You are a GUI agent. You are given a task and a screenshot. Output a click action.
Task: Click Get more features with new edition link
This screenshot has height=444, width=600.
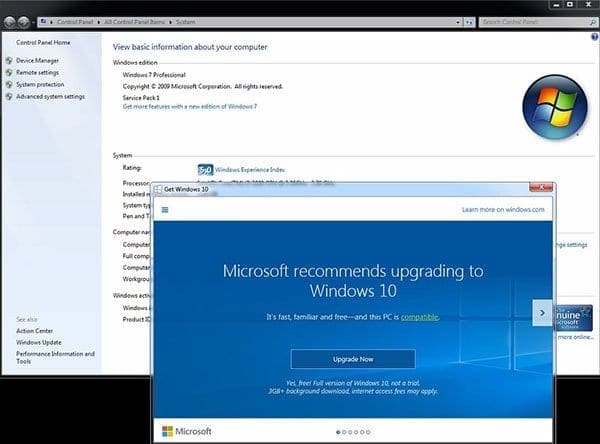pos(189,106)
